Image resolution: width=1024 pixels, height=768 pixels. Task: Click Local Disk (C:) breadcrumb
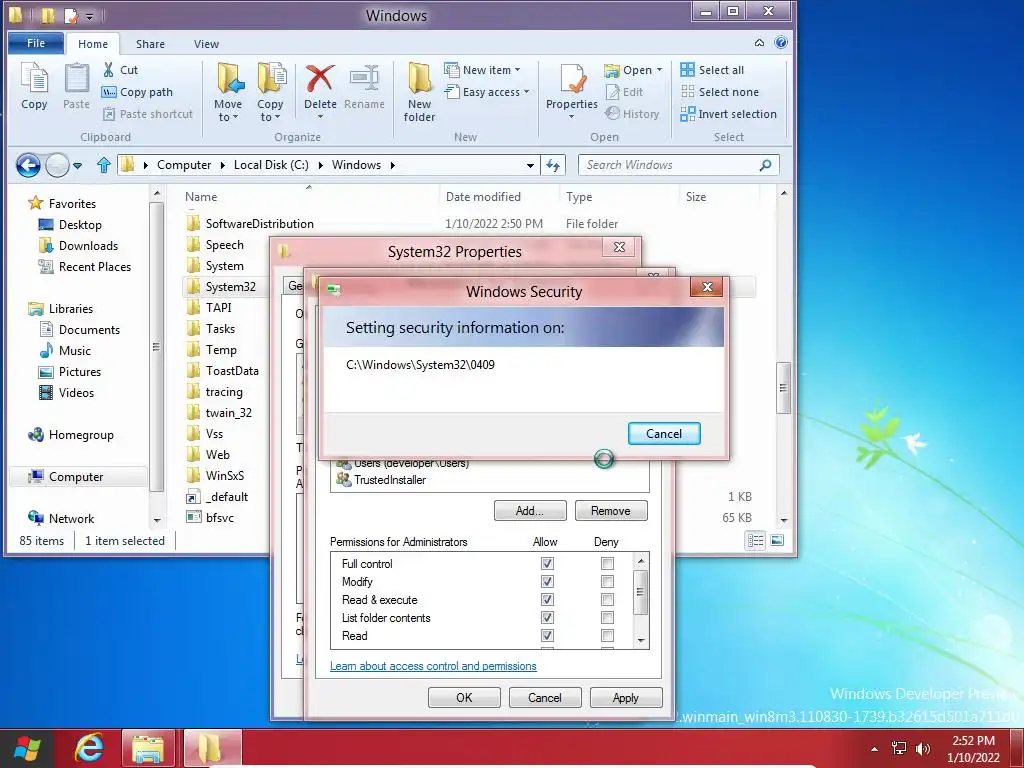[x=271, y=165]
